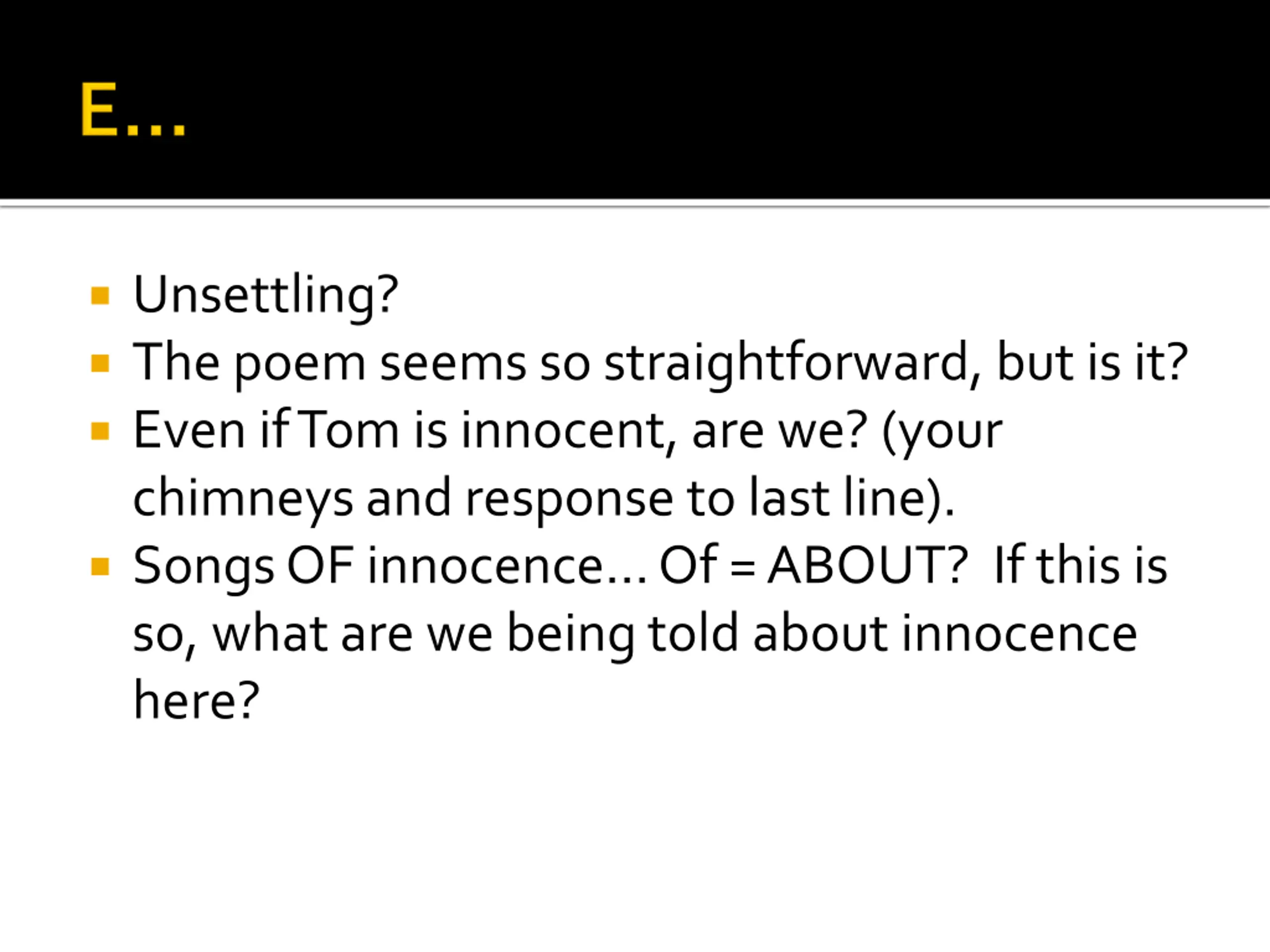
Task: Click the phrase "but is it?"
Action: point(1091,362)
